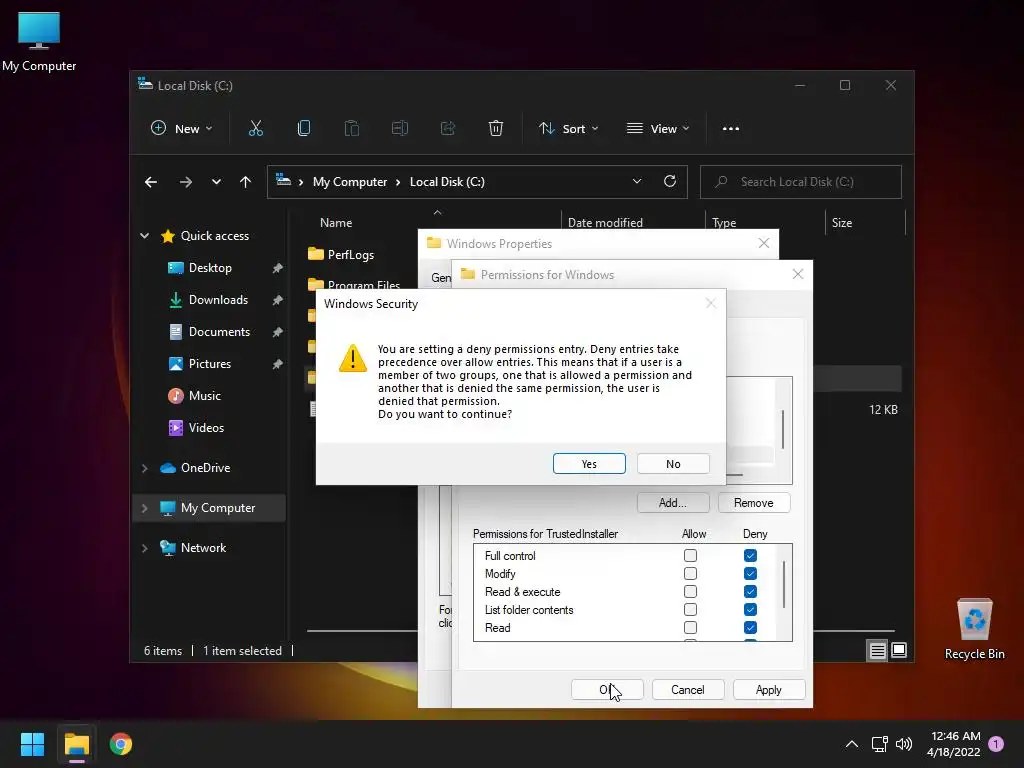The image size is (1024, 768).
Task: Open the Windows Start button
Action: point(32,744)
